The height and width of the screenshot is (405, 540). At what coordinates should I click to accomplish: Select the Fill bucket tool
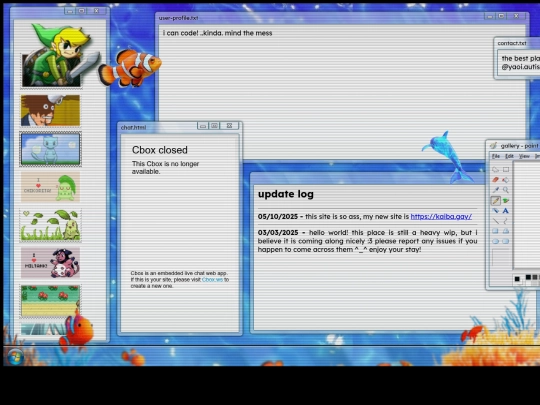click(x=506, y=179)
